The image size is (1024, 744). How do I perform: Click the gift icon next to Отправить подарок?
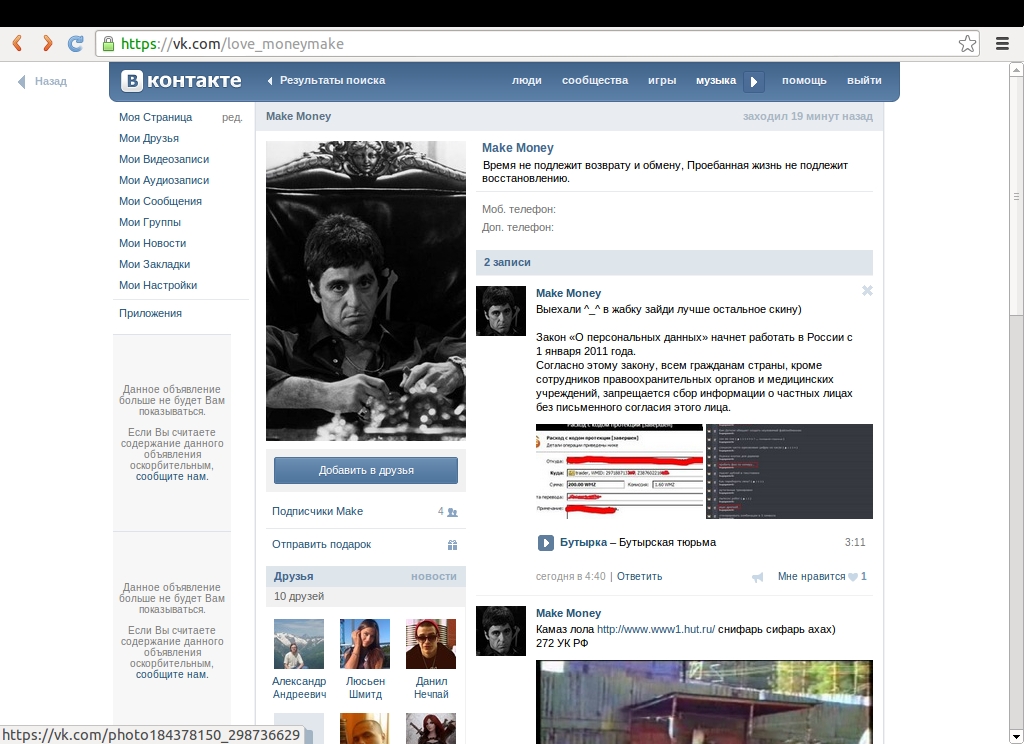click(x=453, y=545)
